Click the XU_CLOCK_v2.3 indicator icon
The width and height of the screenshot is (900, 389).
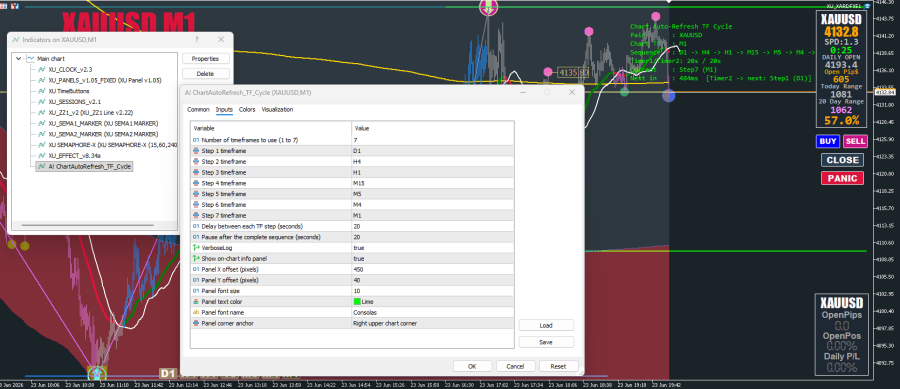41,69
